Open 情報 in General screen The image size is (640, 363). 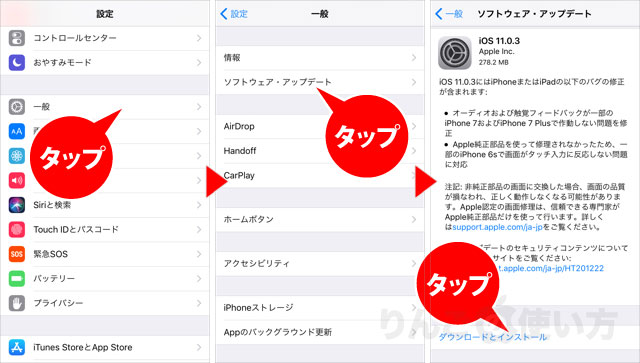(320, 58)
